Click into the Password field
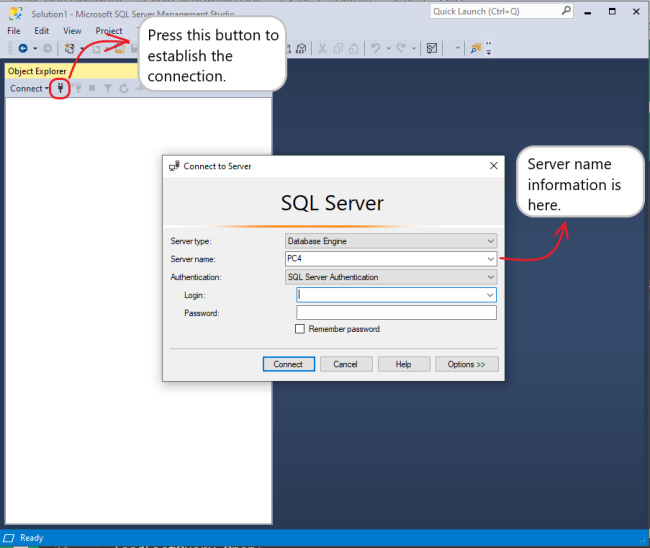 396,313
